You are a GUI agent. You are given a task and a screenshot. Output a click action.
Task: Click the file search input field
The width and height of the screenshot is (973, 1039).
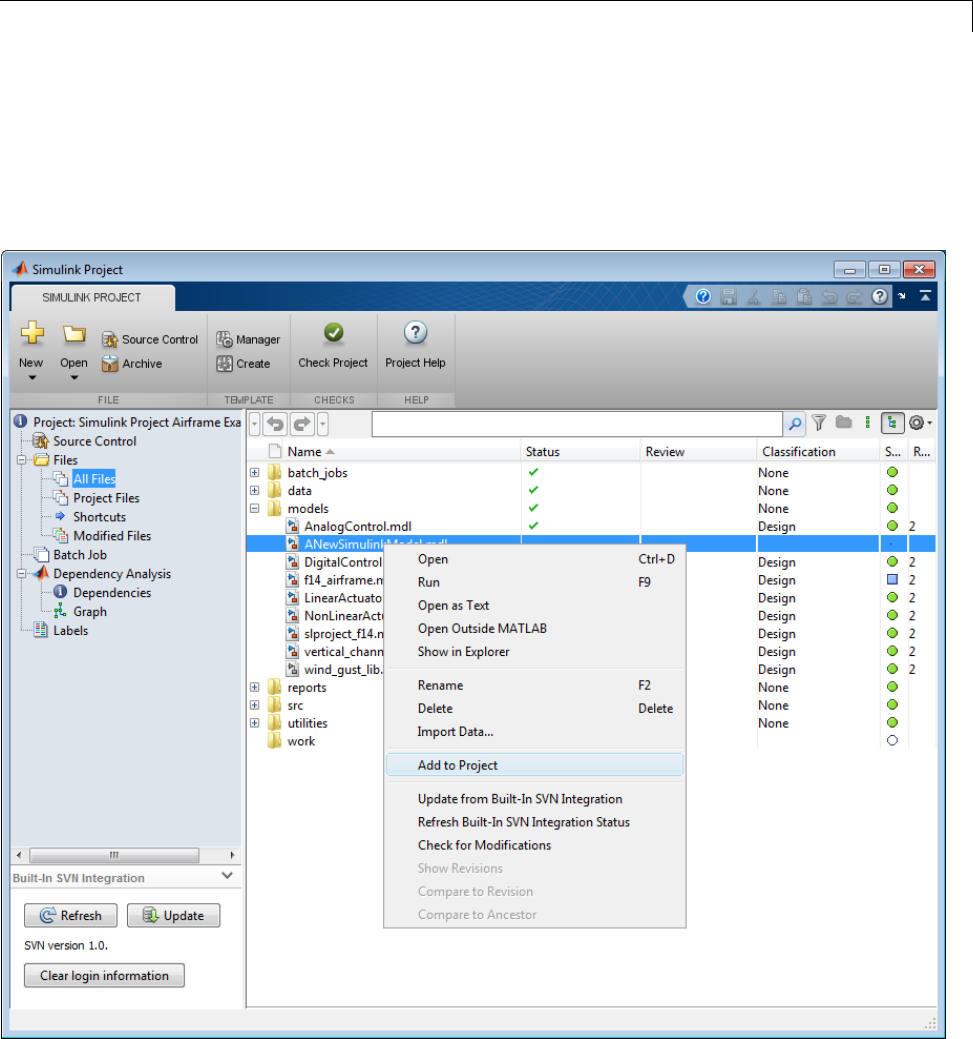(x=577, y=424)
